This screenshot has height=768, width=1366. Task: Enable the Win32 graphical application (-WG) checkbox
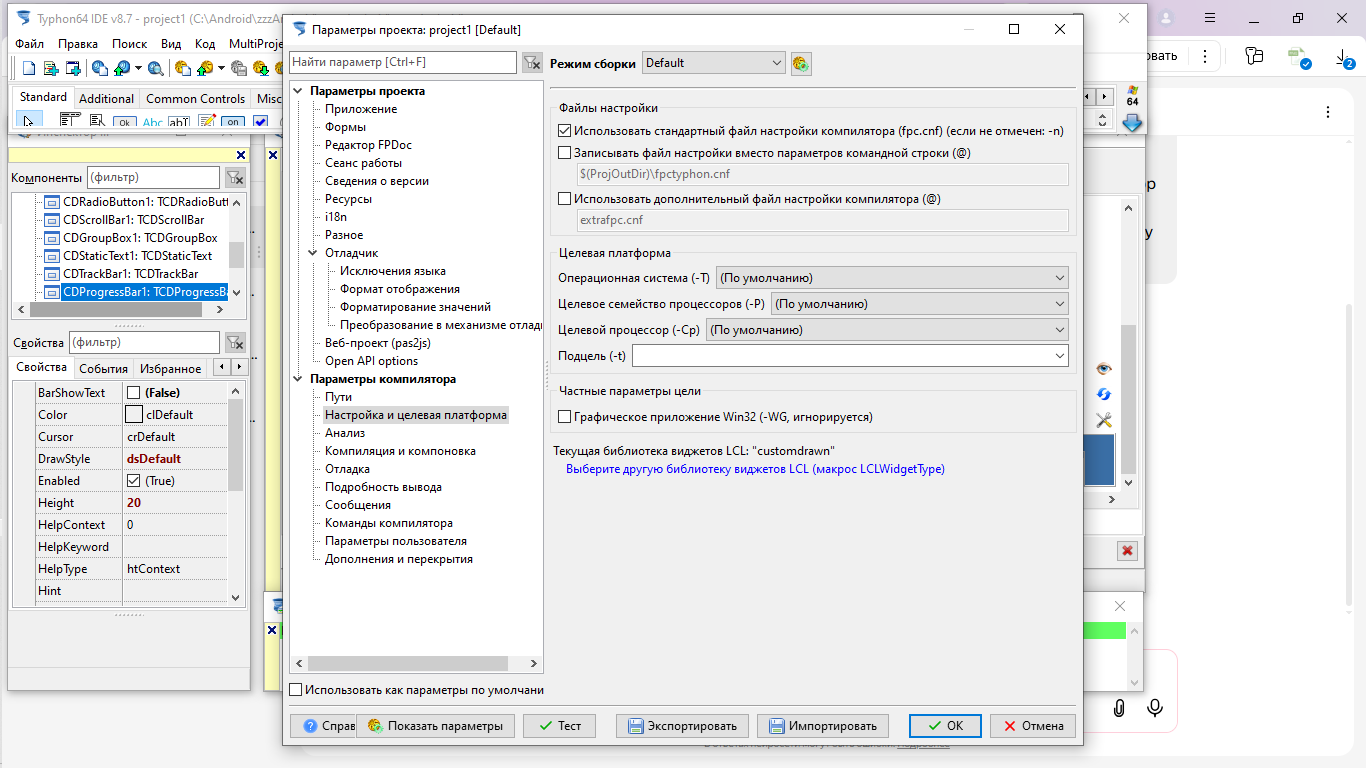(x=565, y=417)
